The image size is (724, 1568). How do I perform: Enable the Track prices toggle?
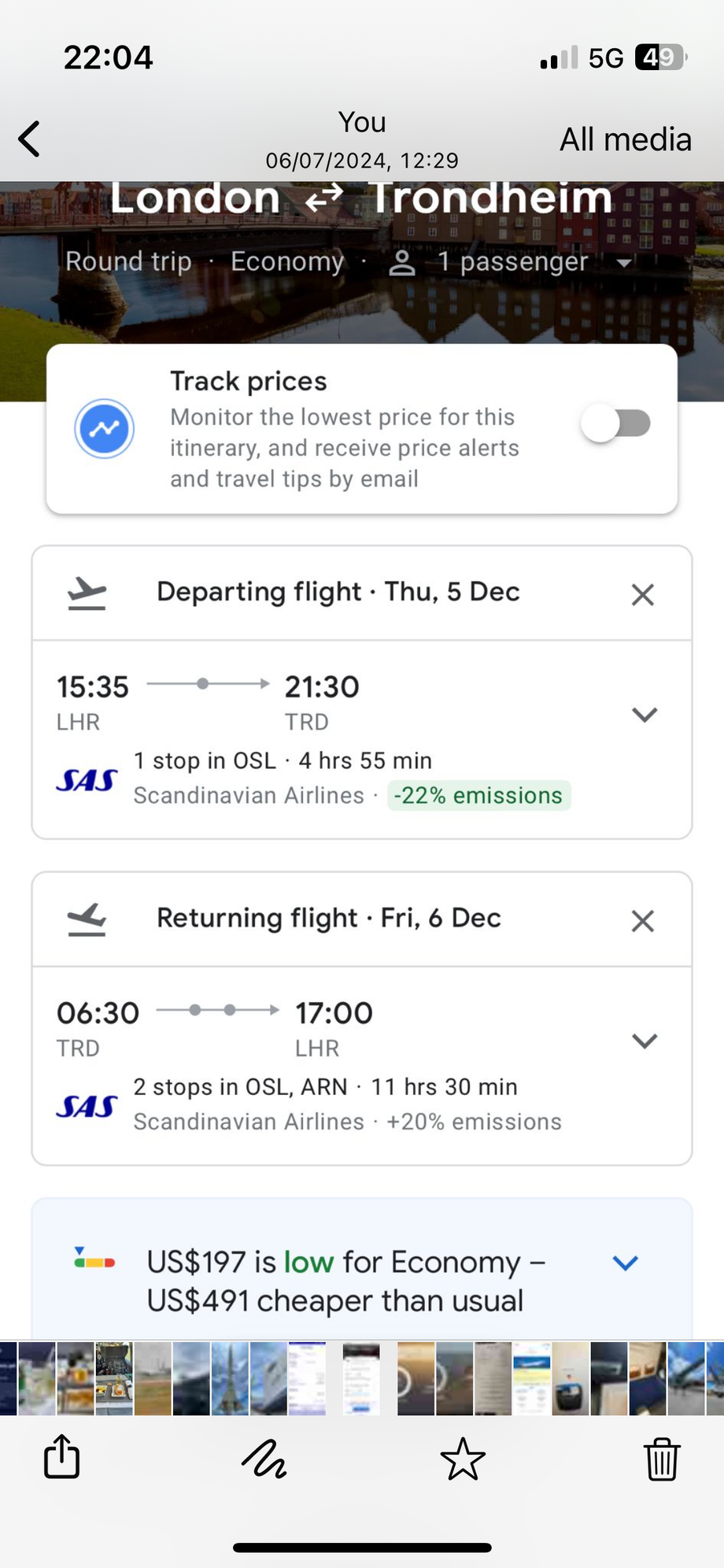[x=615, y=423]
